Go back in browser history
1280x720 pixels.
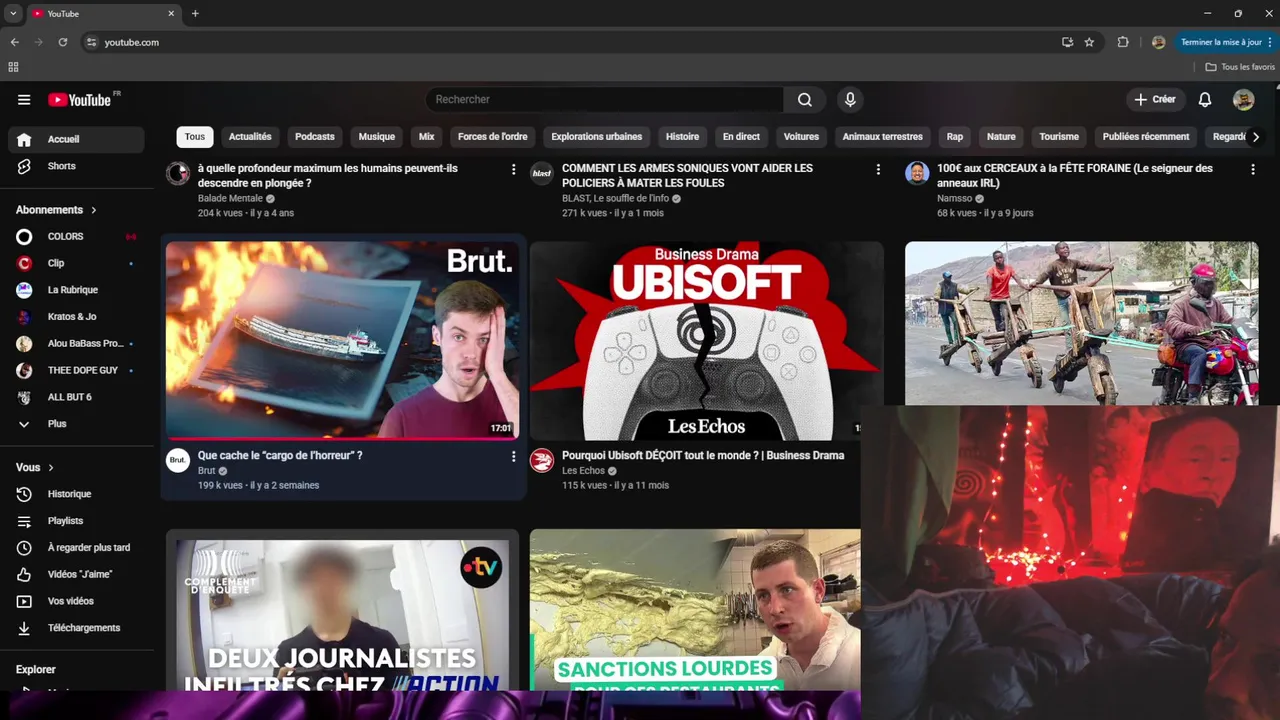(14, 42)
